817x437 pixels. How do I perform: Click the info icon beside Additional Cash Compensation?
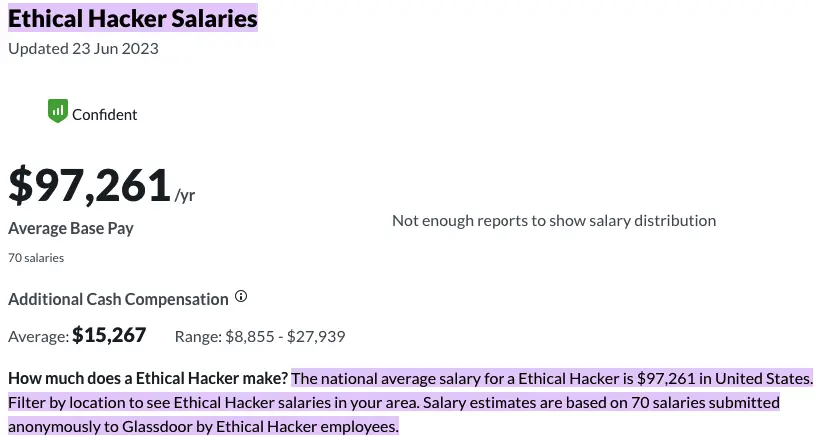point(241,297)
